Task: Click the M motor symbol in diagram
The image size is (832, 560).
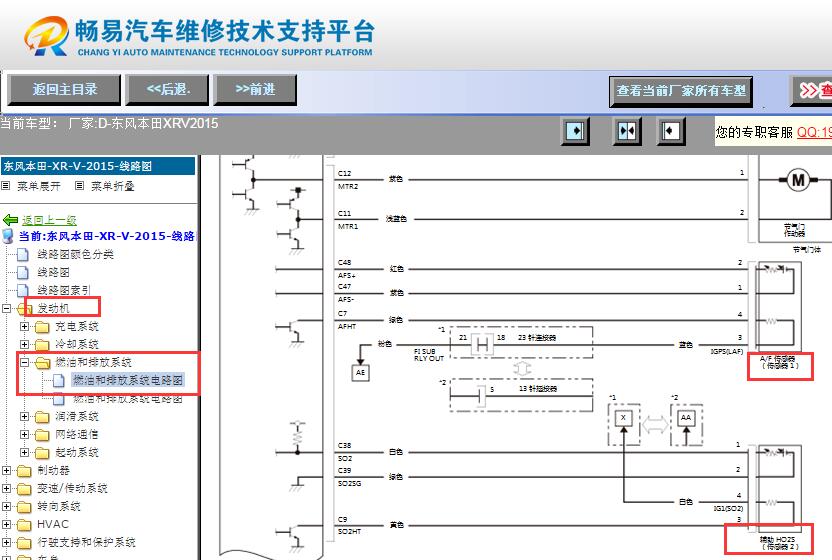Action: [798, 180]
